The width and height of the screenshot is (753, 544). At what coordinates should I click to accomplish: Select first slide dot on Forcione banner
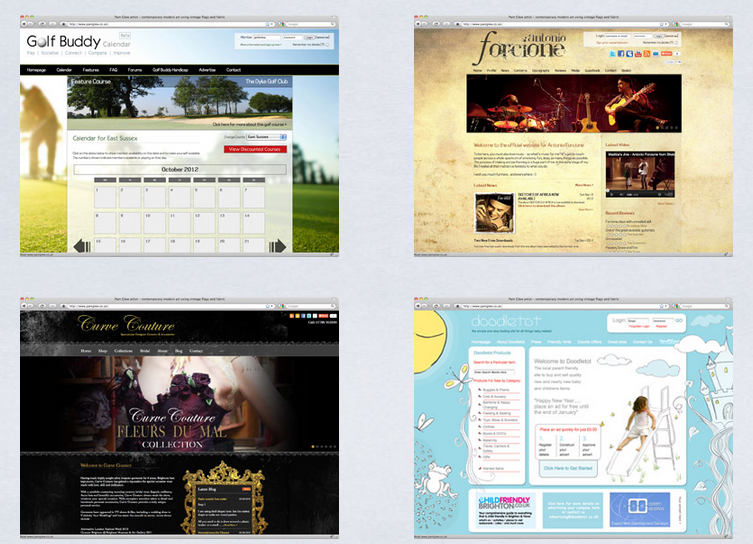coord(657,128)
